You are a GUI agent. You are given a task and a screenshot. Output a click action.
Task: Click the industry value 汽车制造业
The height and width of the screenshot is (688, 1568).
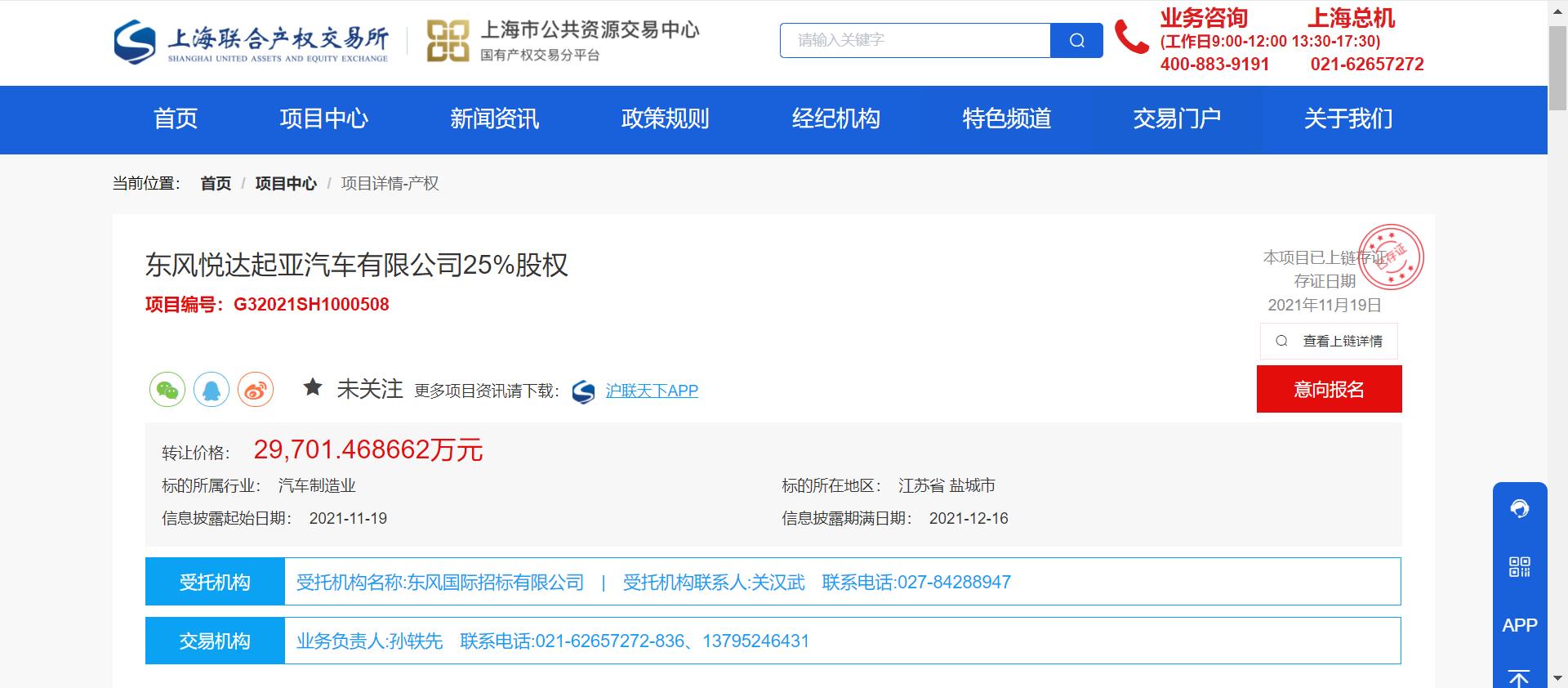click(317, 486)
